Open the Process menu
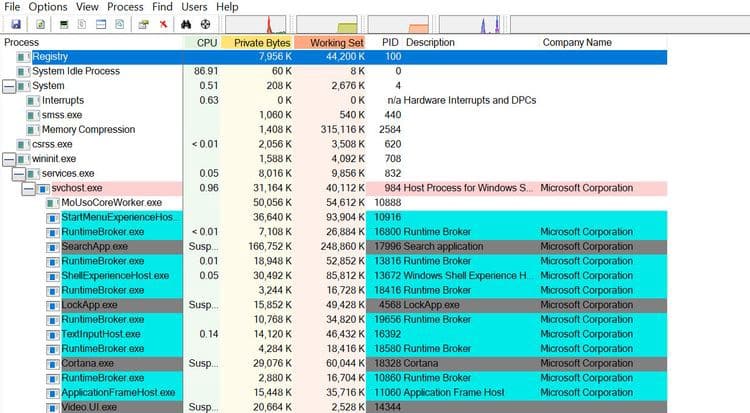750x413 pixels. (125, 7)
